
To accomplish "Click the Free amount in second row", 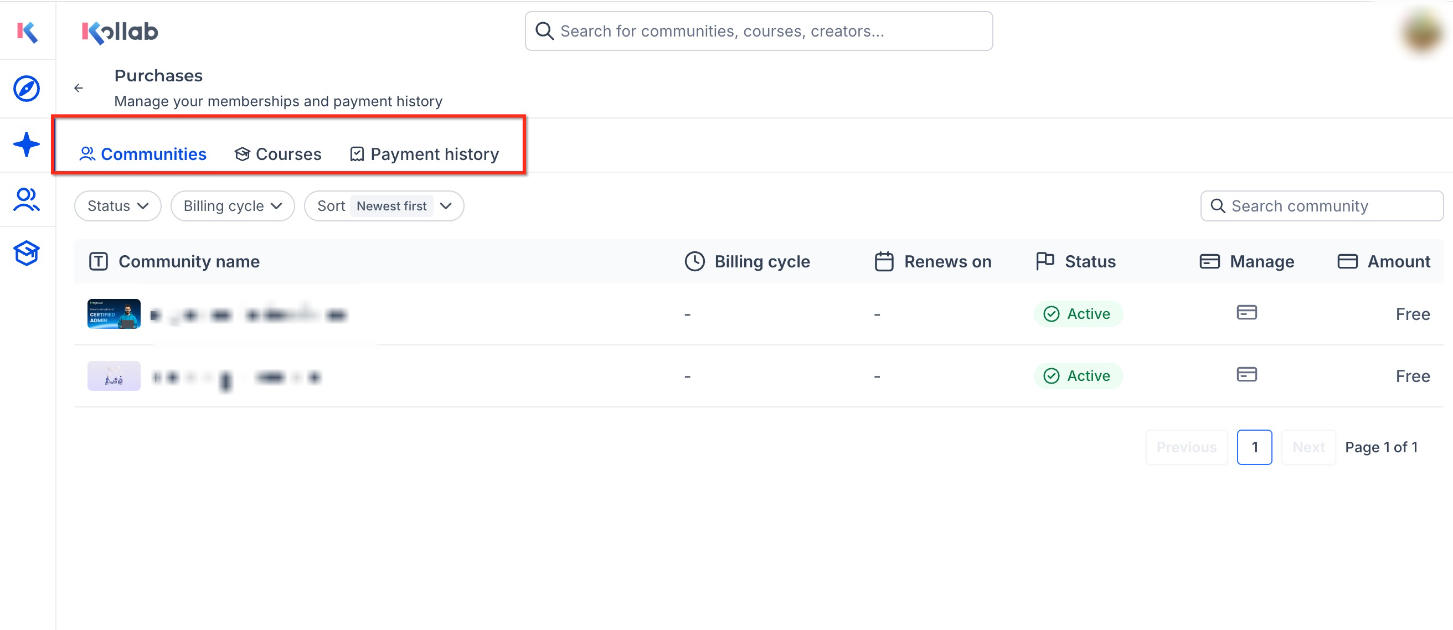I will tap(1413, 376).
